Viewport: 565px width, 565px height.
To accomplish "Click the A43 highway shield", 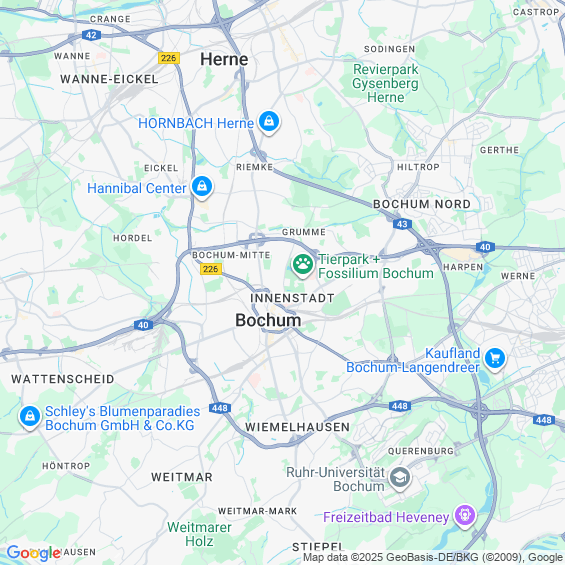I will [402, 224].
